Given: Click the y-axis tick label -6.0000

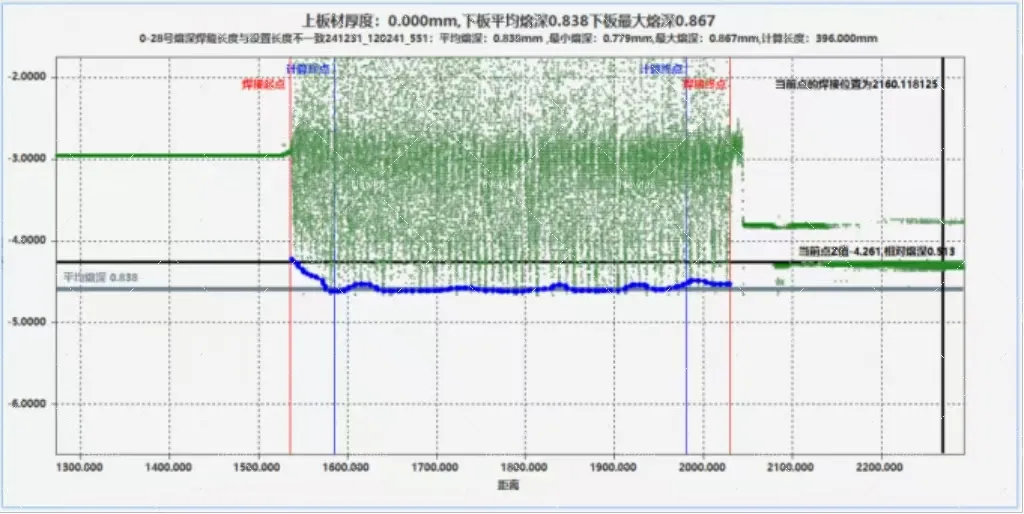Looking at the screenshot, I should click(x=28, y=405).
